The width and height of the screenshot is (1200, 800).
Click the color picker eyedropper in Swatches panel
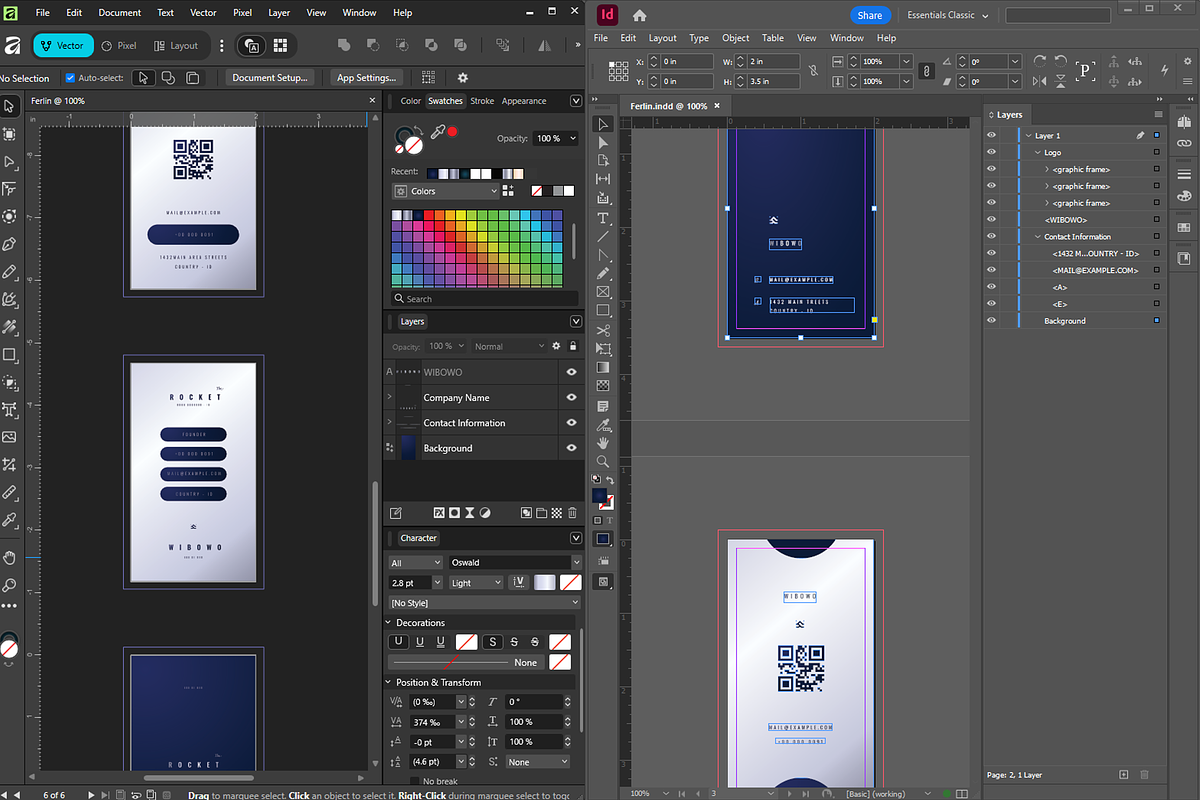click(x=437, y=132)
